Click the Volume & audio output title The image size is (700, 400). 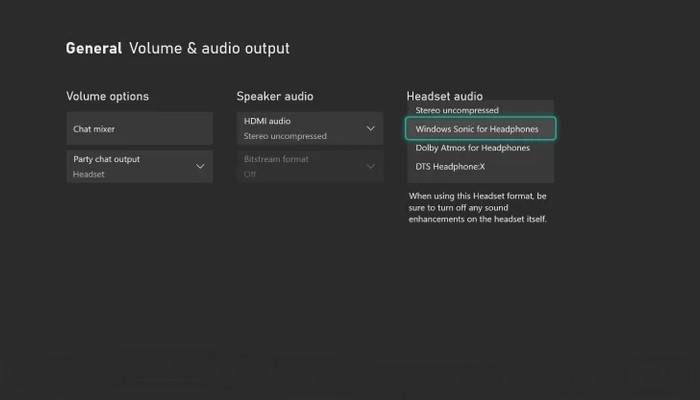(x=209, y=48)
